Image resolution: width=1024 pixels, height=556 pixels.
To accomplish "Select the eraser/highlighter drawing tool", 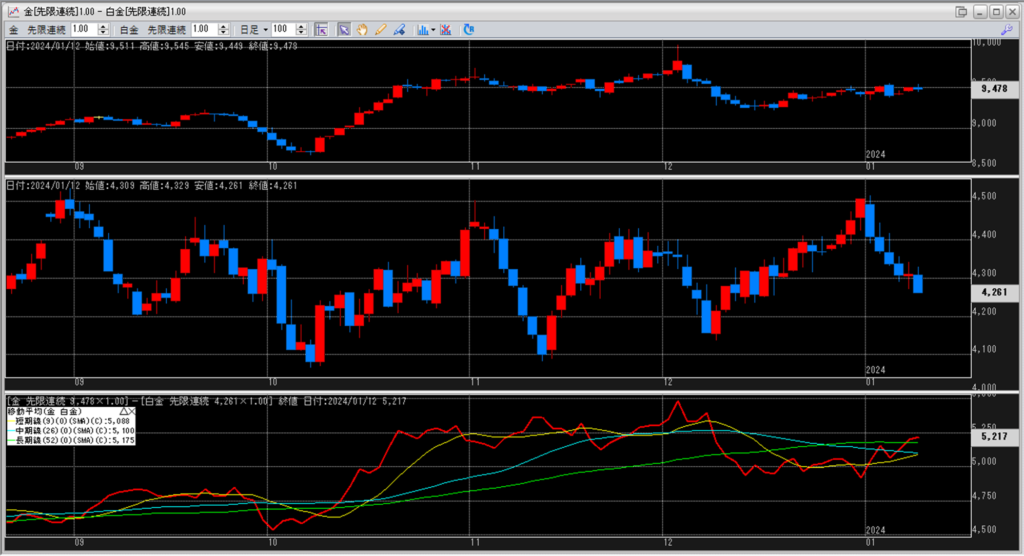I will 398,30.
